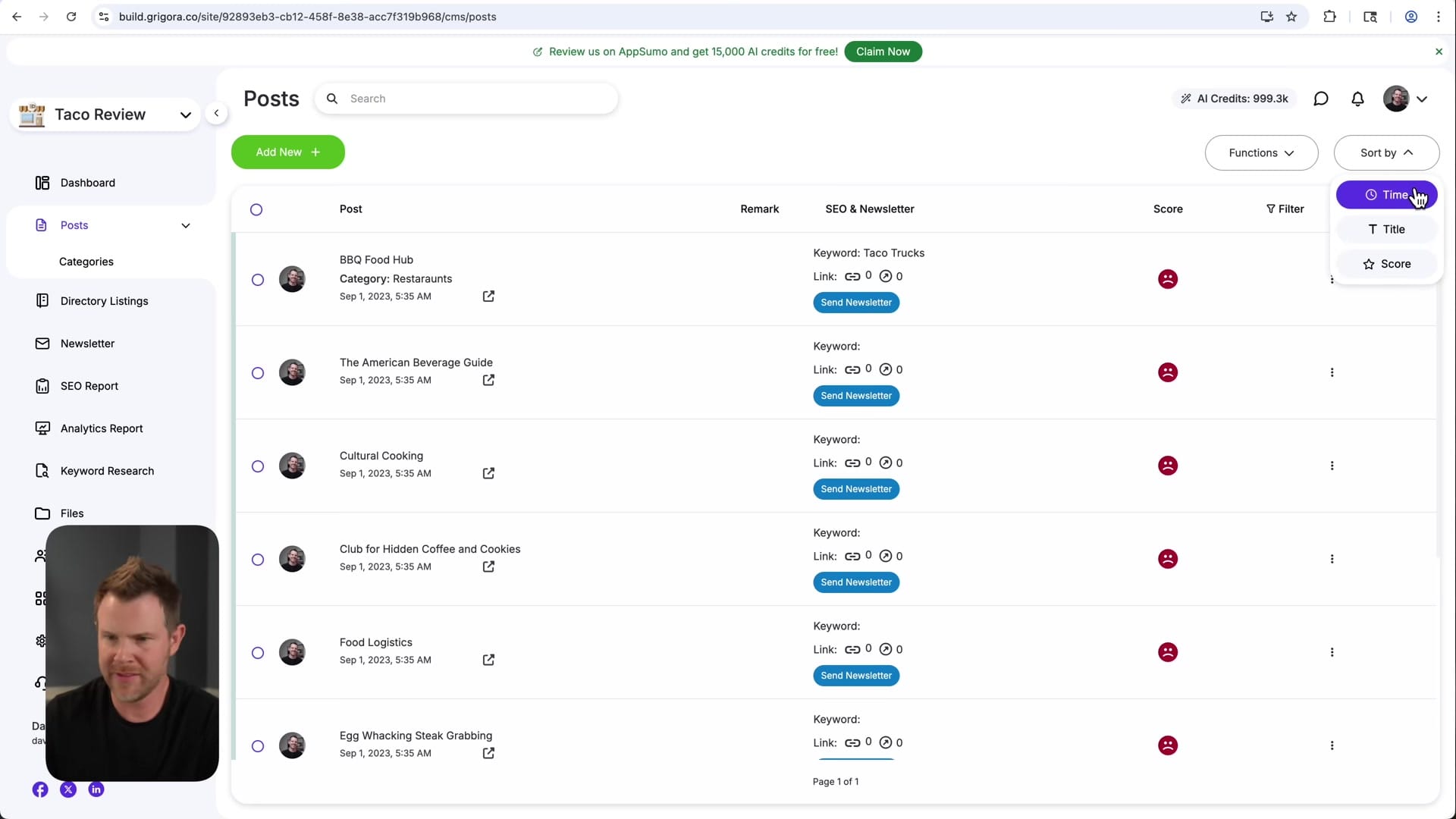Go to Dashboard in sidebar
Screen dimensions: 1456x819
[87, 183]
